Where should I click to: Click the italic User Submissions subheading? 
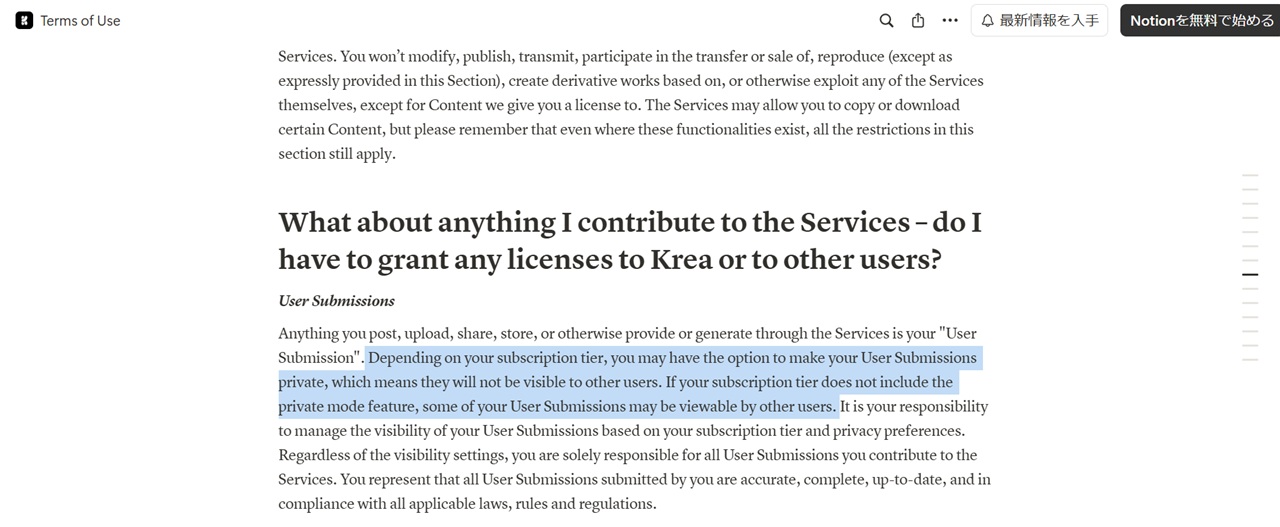tap(336, 301)
